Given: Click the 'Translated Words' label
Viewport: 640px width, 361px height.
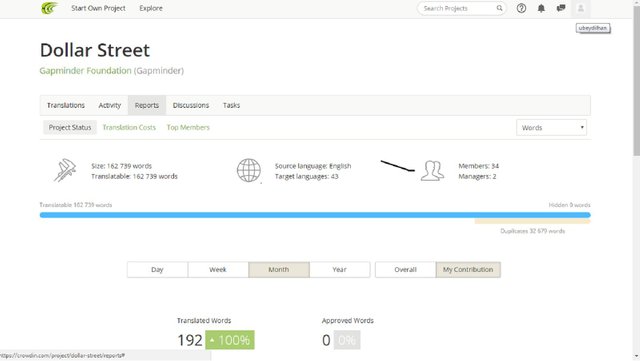Looking at the screenshot, I should (x=204, y=321).
